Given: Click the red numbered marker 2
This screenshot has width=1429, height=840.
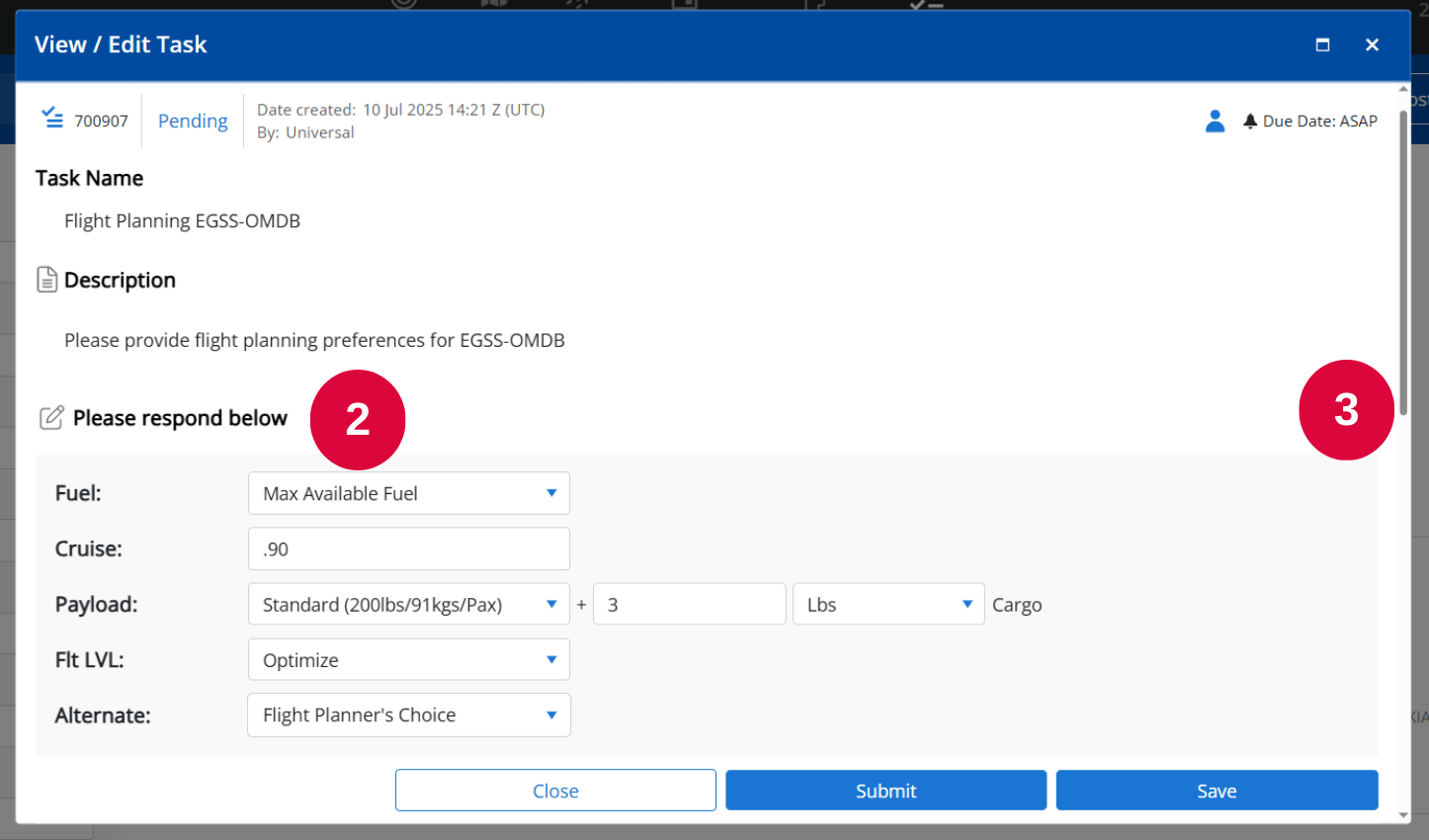Looking at the screenshot, I should coord(358,420).
